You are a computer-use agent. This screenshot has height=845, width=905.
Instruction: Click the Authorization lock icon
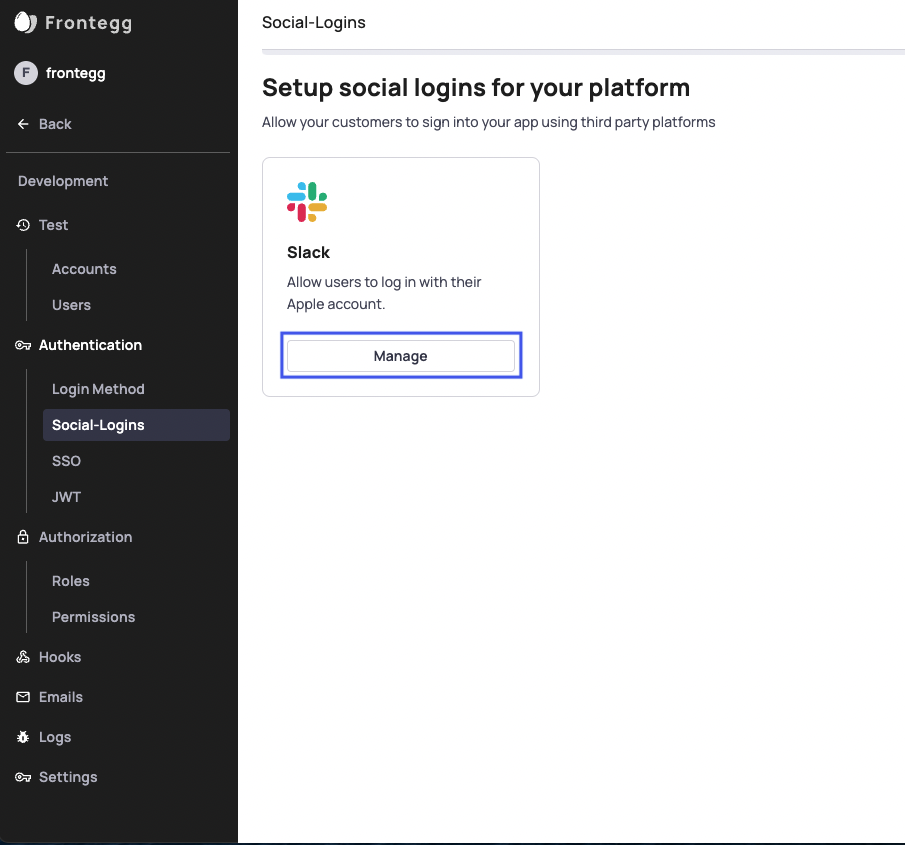tap(23, 537)
